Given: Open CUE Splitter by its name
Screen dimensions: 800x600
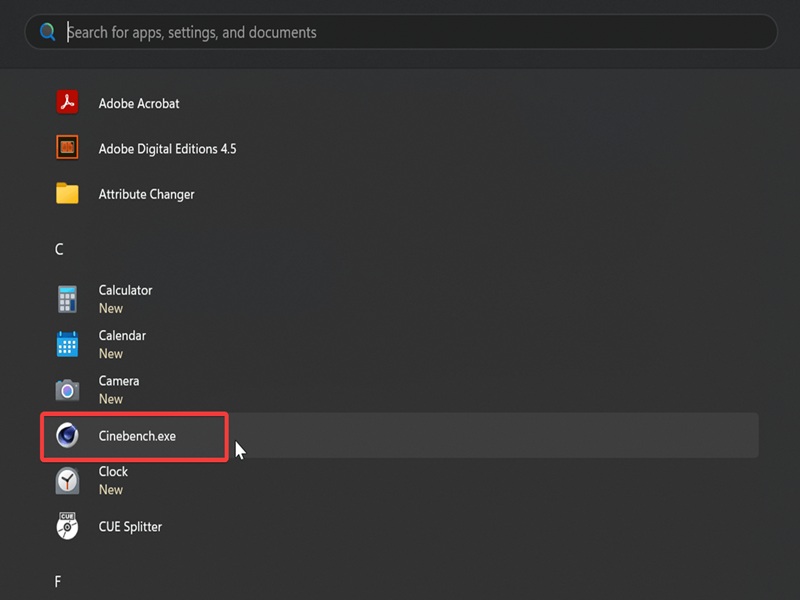Looking at the screenshot, I should 130,527.
